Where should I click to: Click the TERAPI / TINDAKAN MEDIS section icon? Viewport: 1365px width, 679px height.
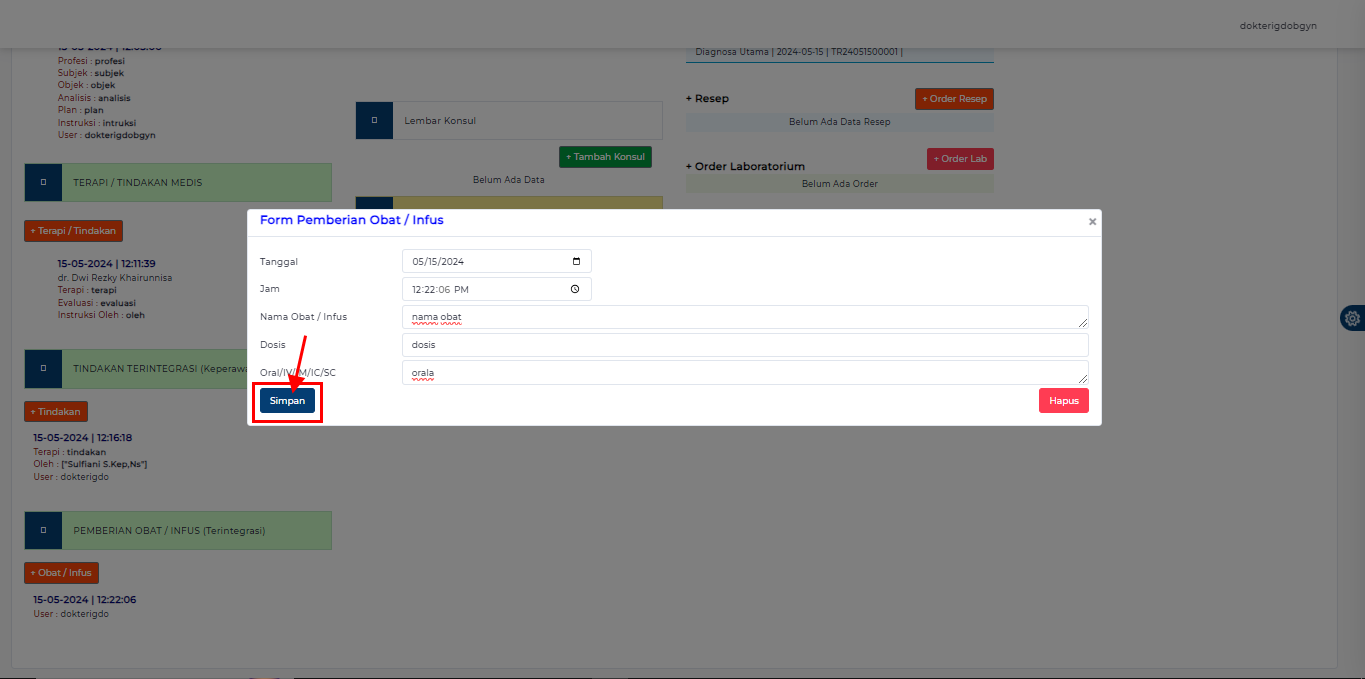[x=43, y=182]
